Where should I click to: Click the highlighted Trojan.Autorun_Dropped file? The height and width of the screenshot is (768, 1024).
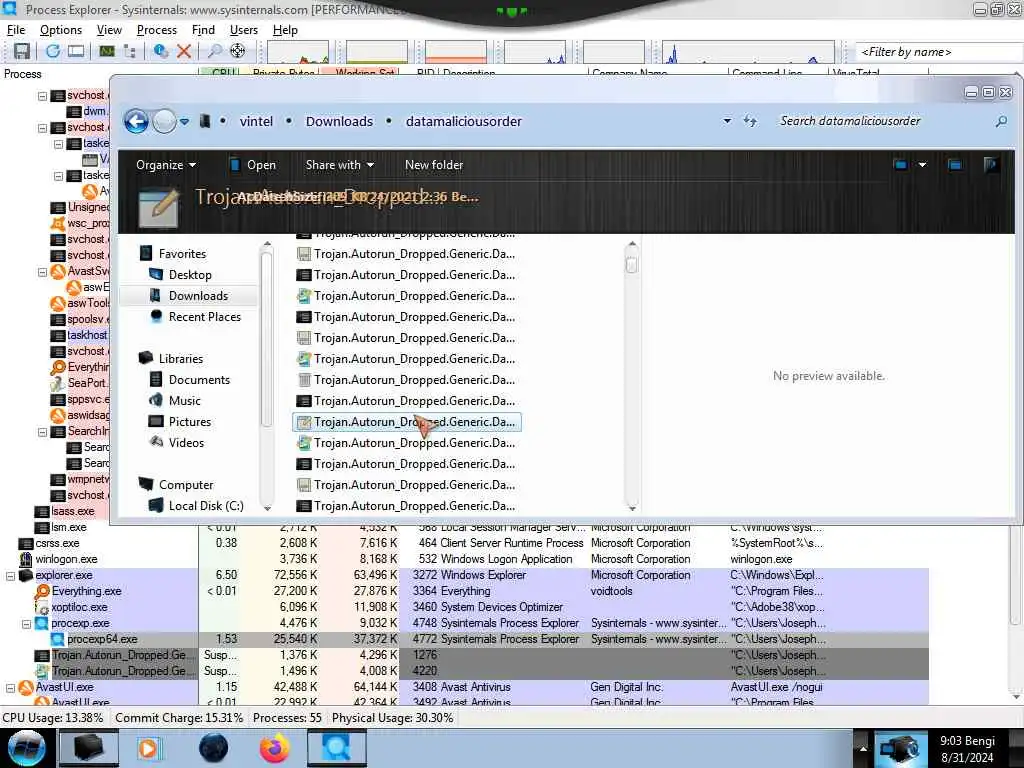point(406,423)
